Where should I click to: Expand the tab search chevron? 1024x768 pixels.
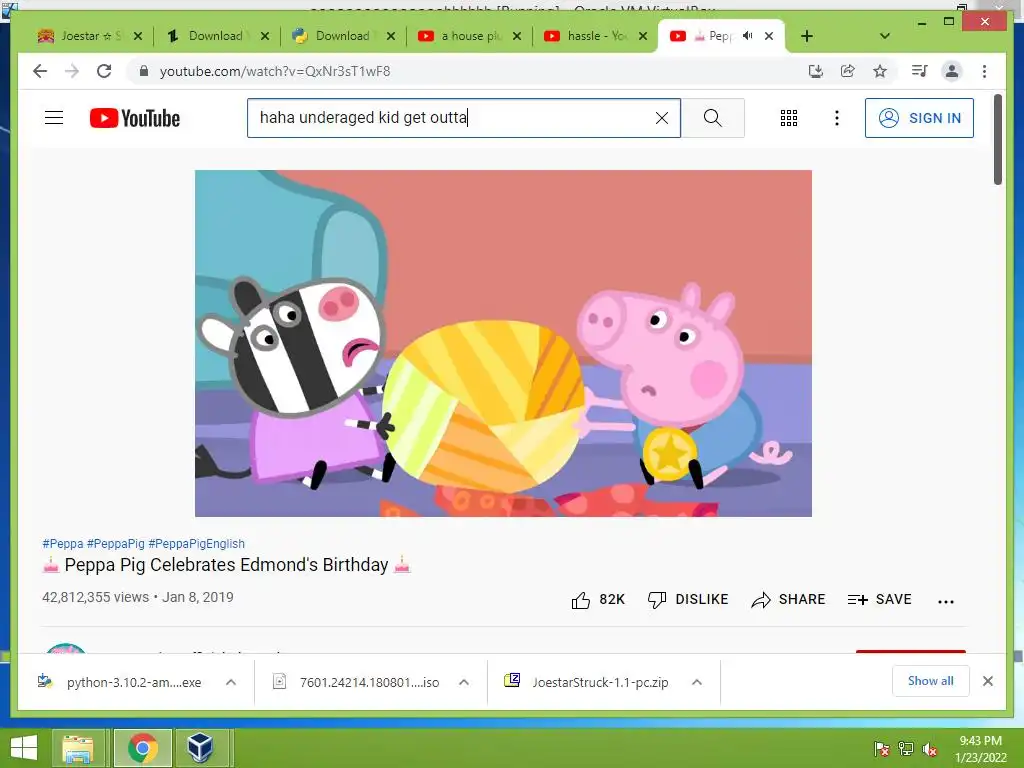[x=885, y=36]
